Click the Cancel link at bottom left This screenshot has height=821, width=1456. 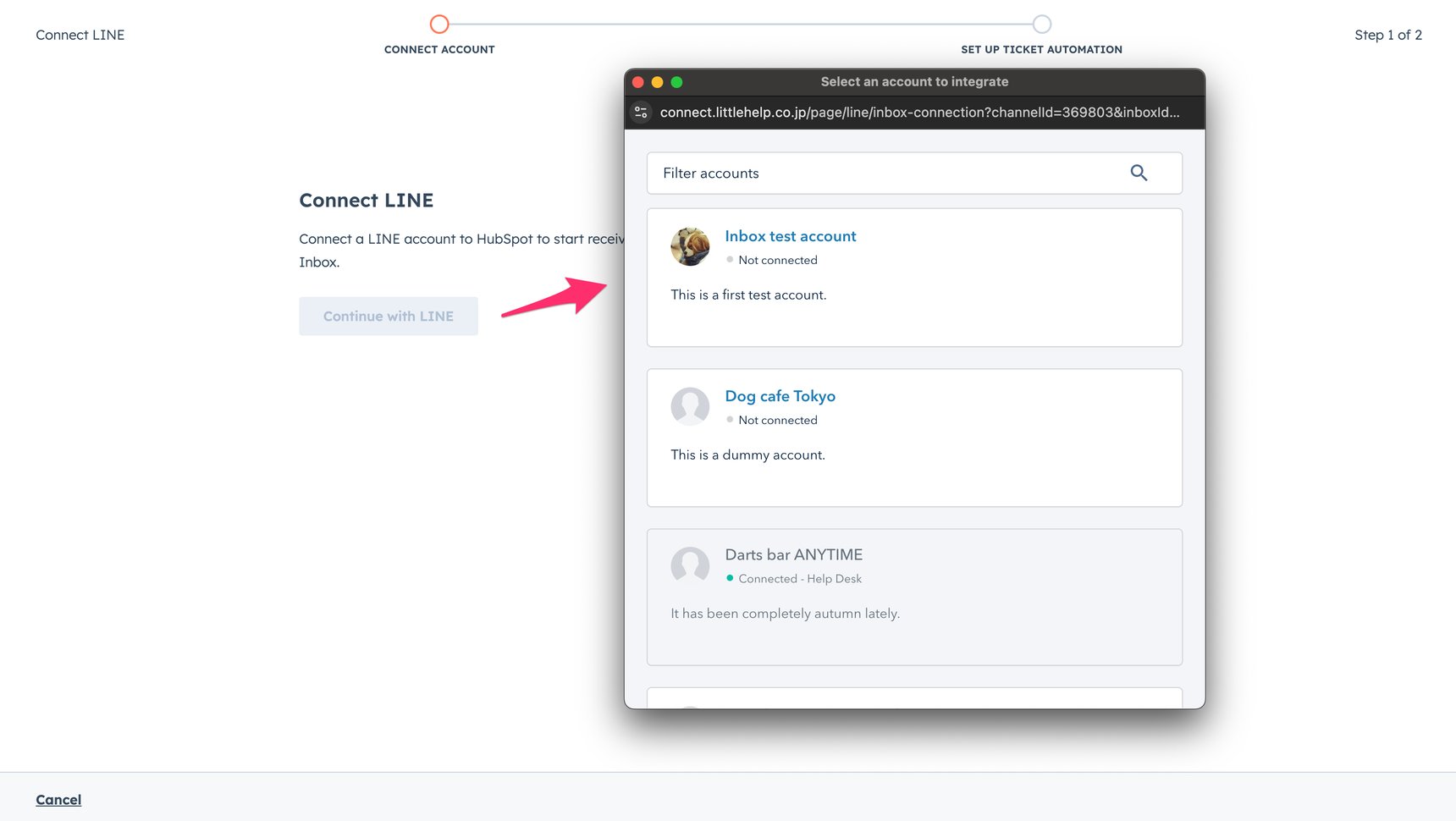click(x=58, y=799)
